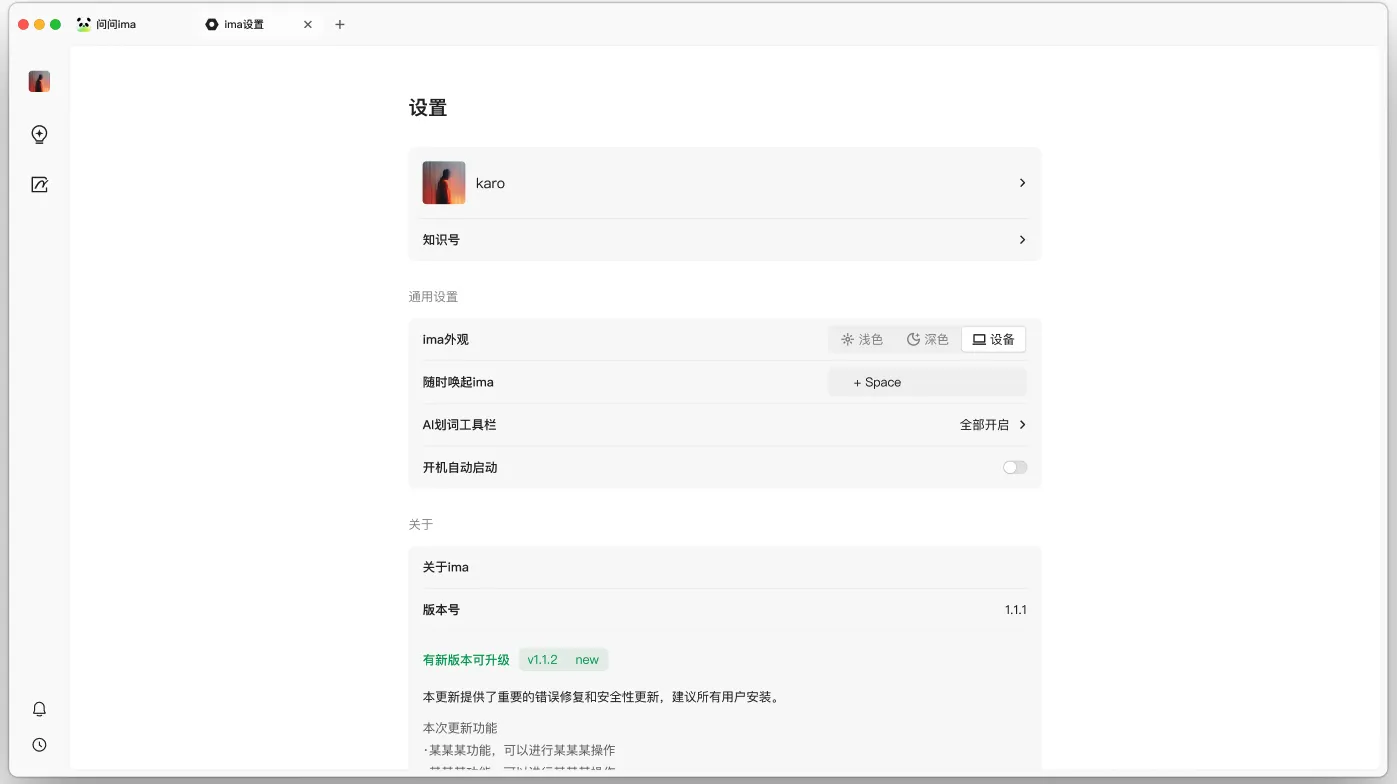
Task: Expand the karo account profile row
Action: pyautogui.click(x=1022, y=183)
